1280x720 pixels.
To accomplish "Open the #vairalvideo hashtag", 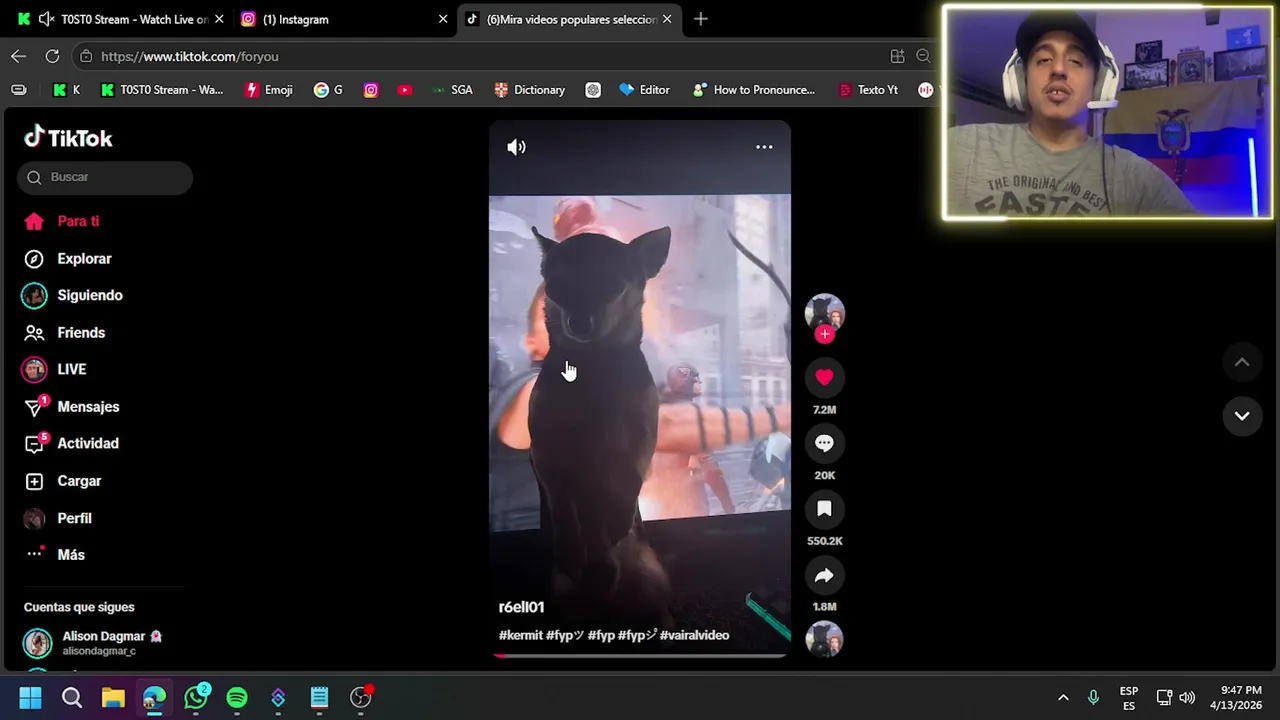I will pyautogui.click(x=694, y=635).
